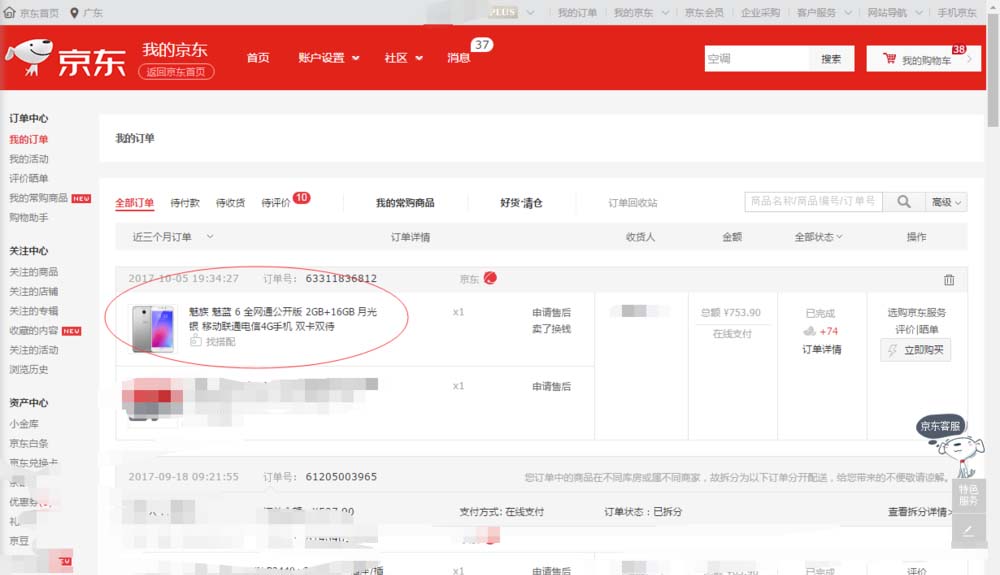Switch to the 待收货 tab
Screen dimensions: 1000x575
[230, 203]
